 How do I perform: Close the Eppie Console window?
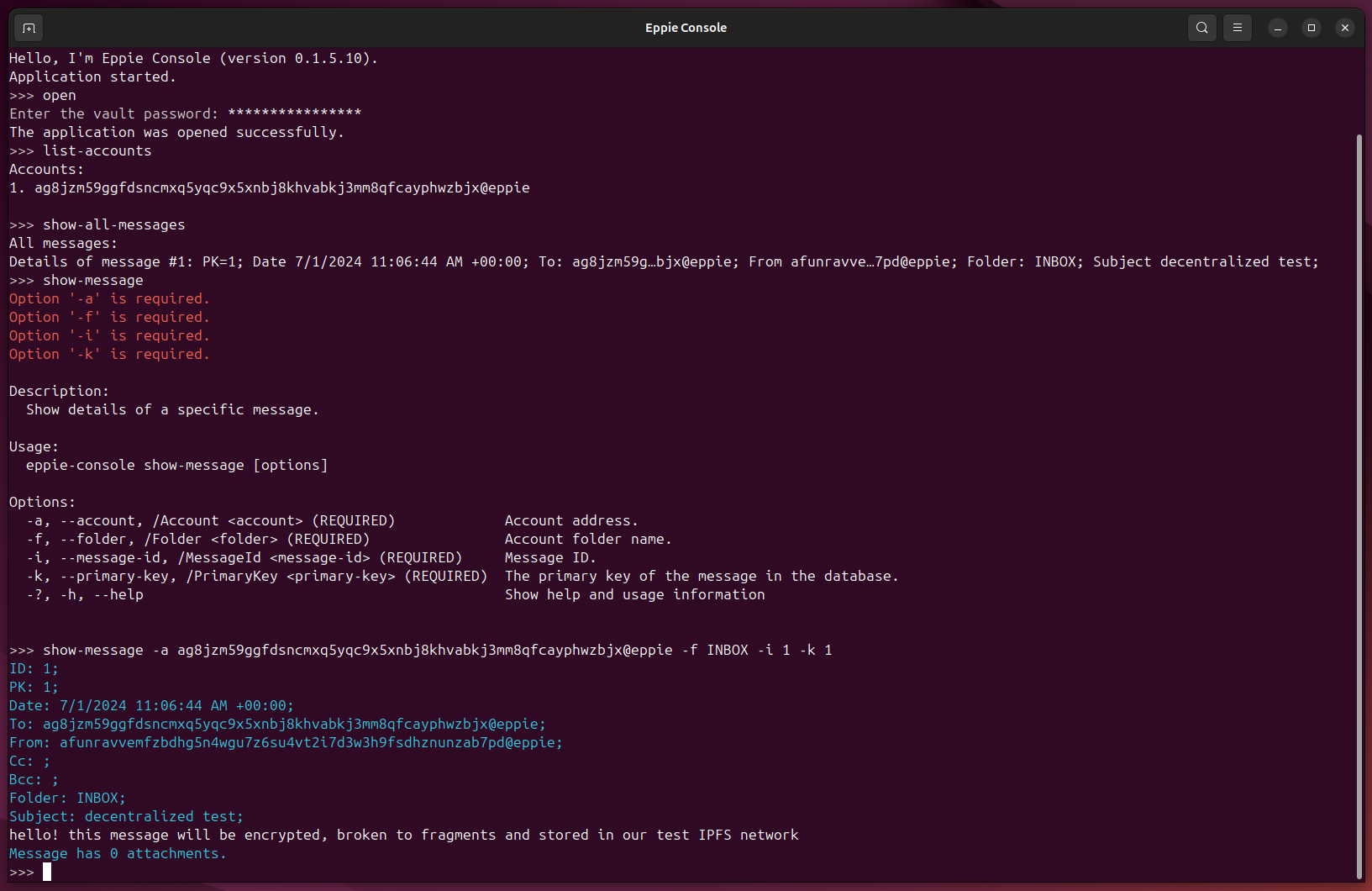point(1345,28)
